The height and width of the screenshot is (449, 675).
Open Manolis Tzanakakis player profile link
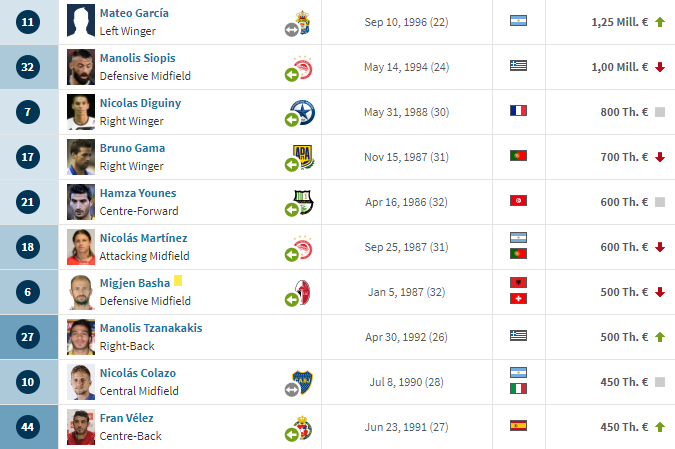pos(151,328)
